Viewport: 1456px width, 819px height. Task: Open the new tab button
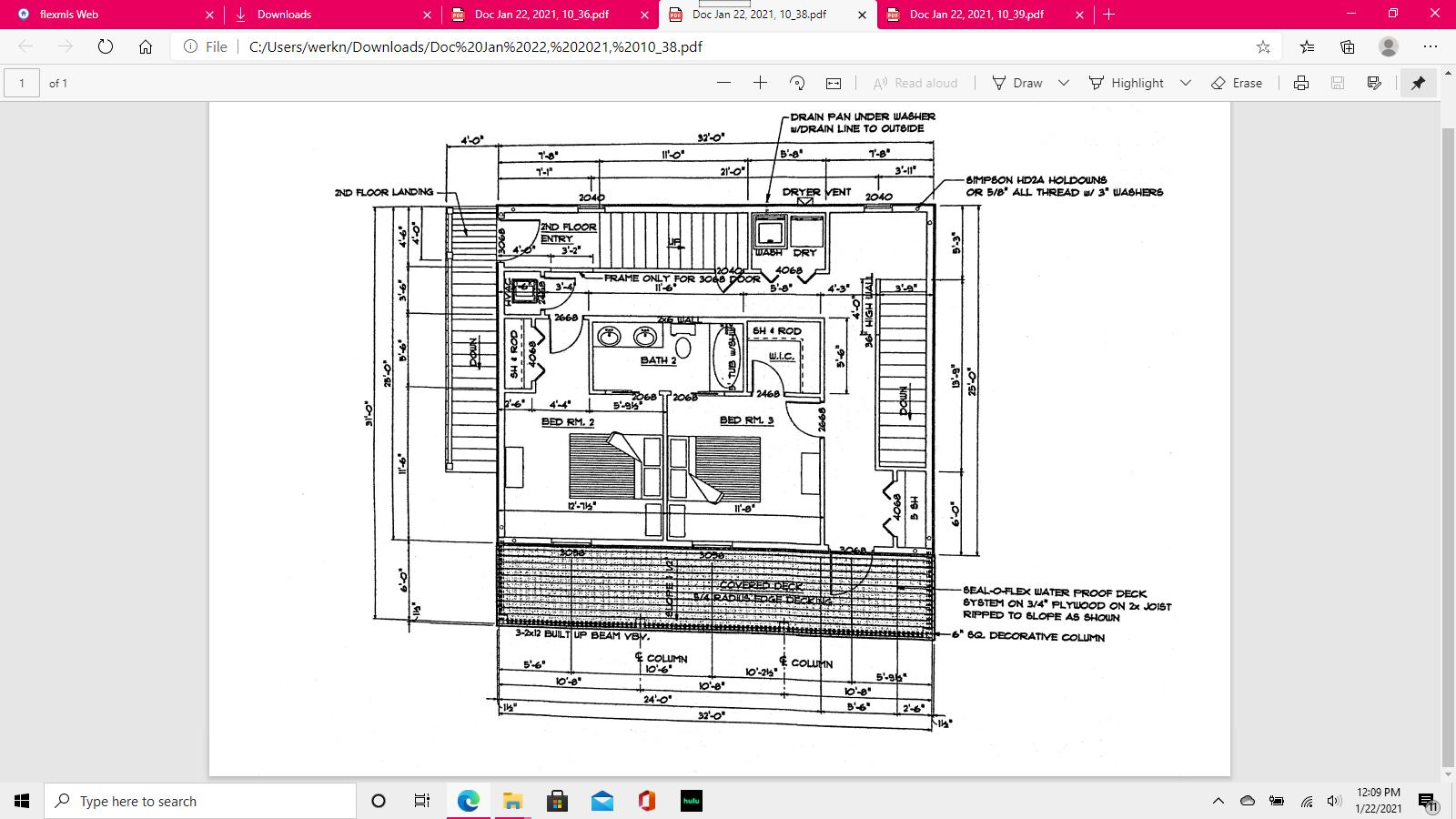(x=1108, y=15)
